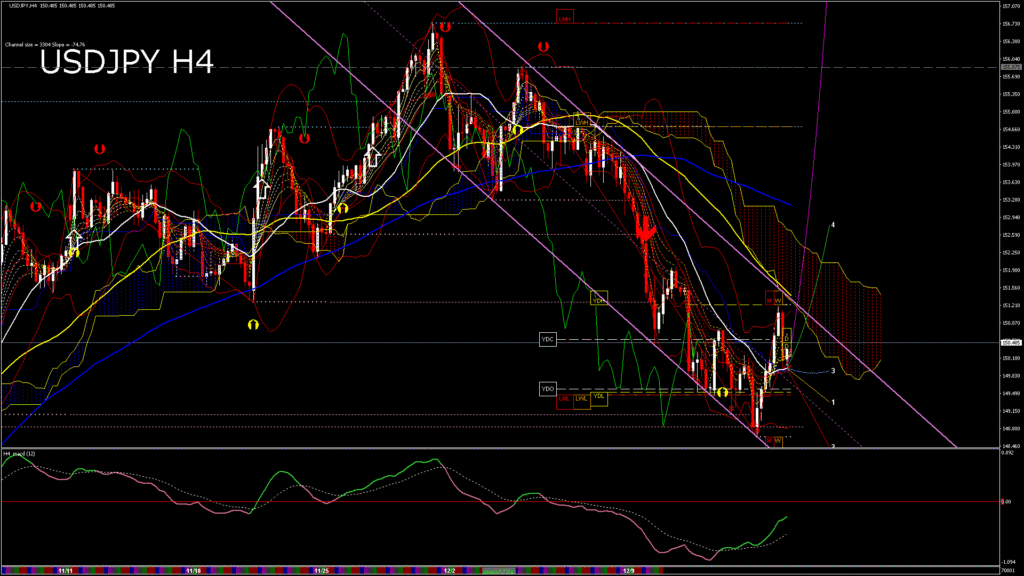This screenshot has height=576, width=1024.
Task: Click the 0.00 level on MACD scale
Action: (1006, 501)
